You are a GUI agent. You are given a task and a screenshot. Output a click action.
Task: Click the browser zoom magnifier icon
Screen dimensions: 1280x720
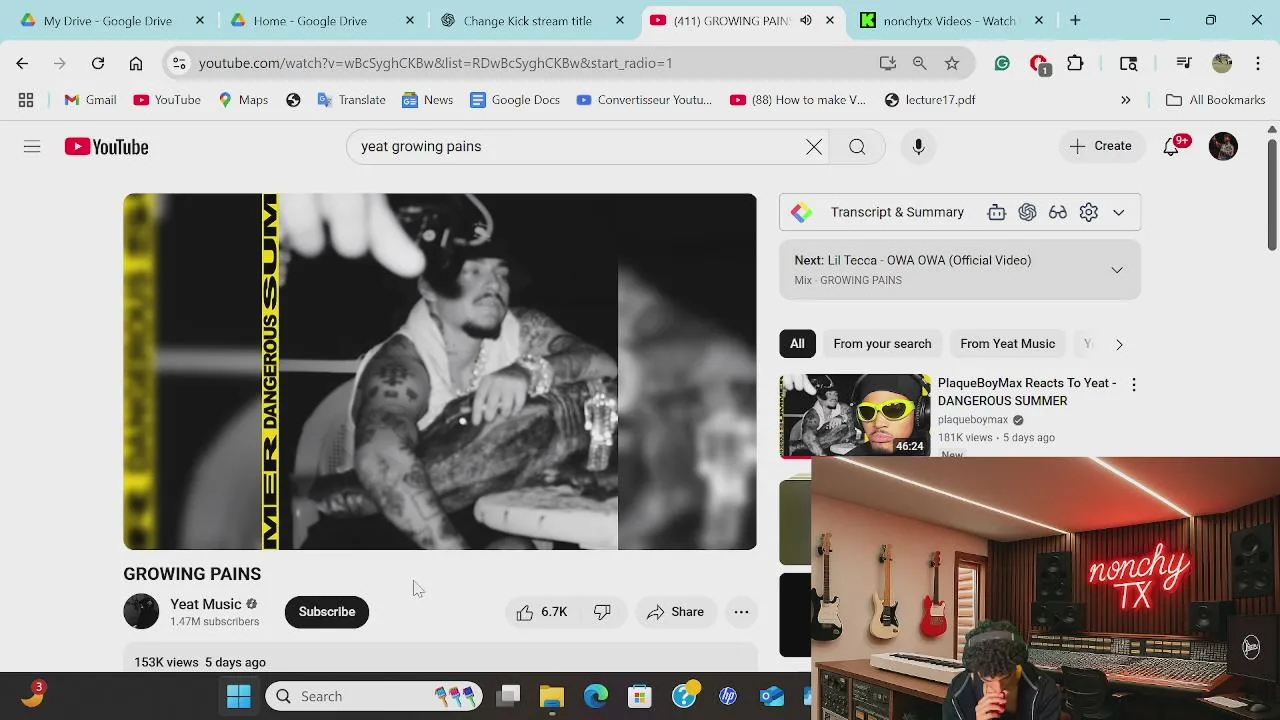919,63
